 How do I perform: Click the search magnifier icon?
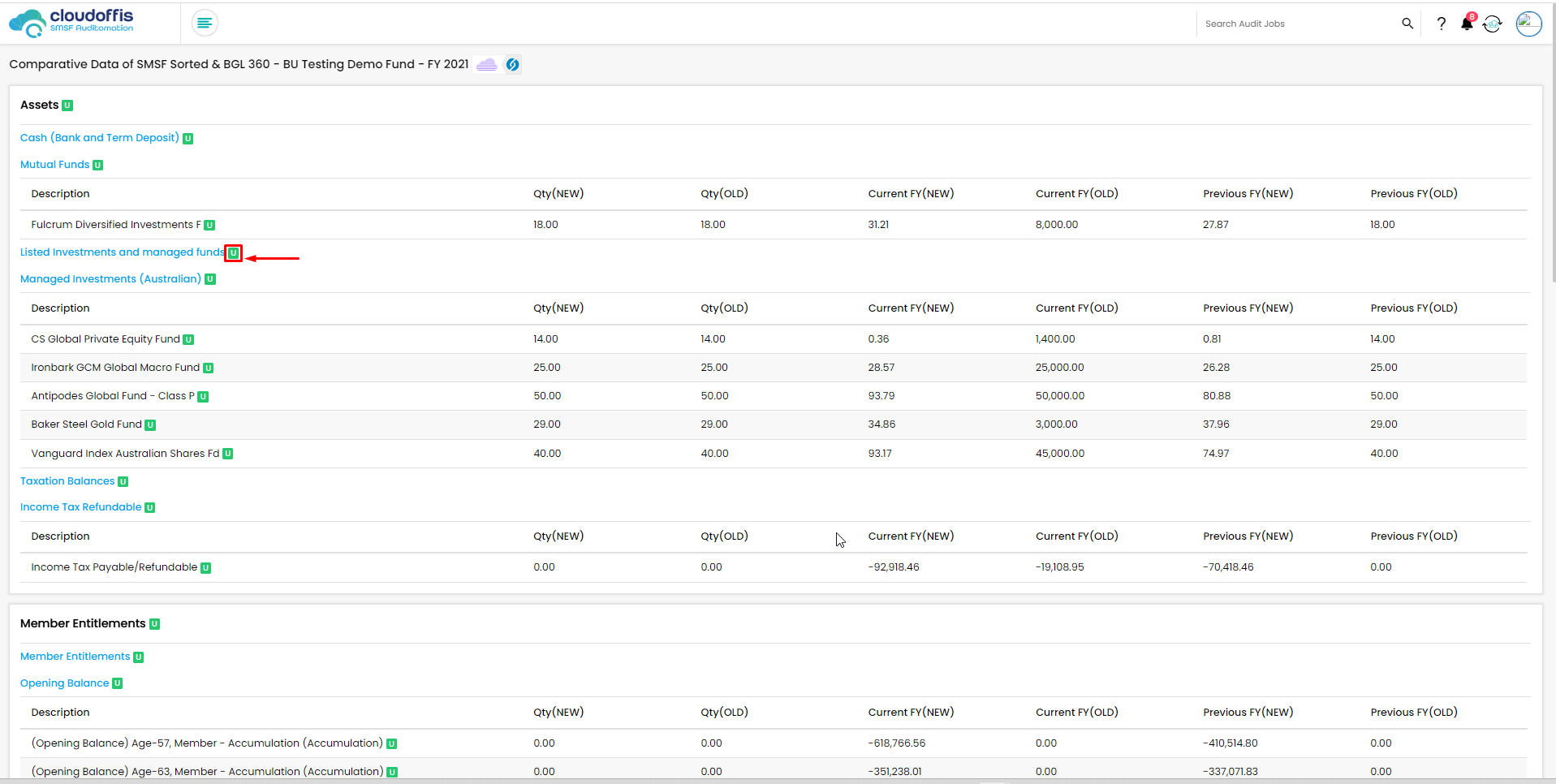click(x=1407, y=24)
